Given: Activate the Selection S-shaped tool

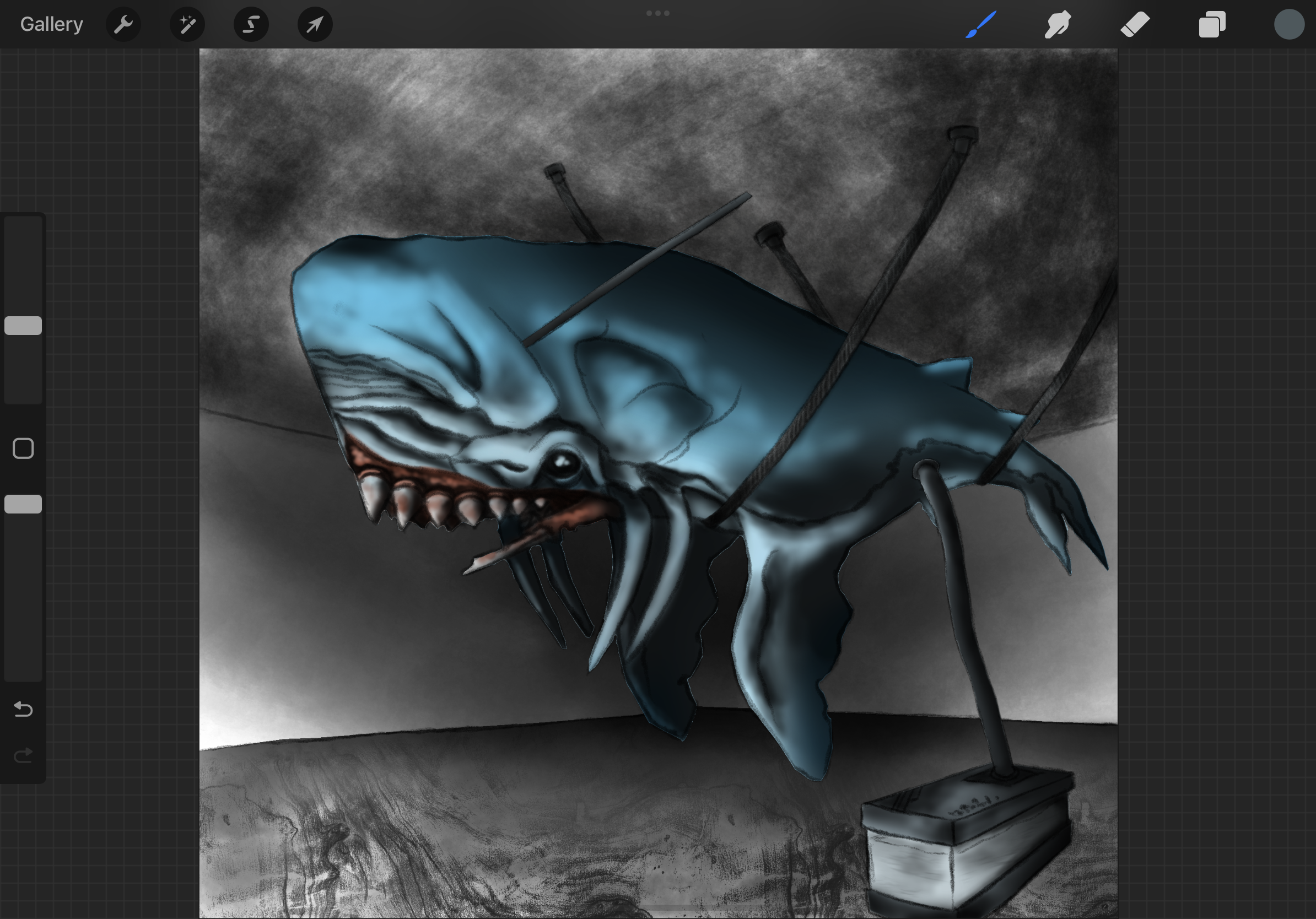Looking at the screenshot, I should coord(251,24).
